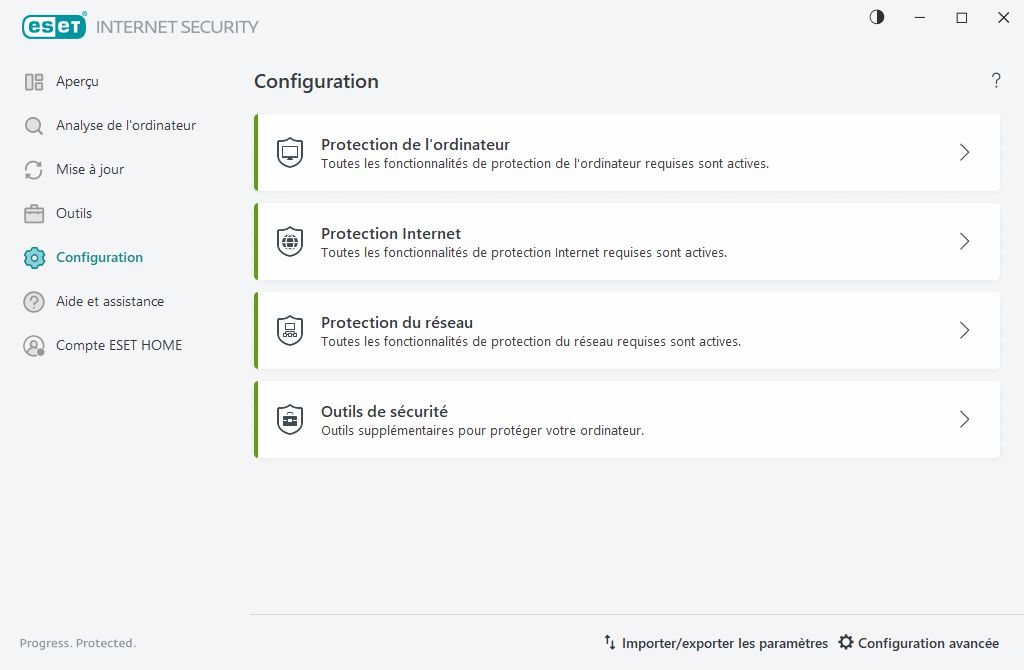Click the Protection du réseau network shield icon

pyautogui.click(x=289, y=330)
